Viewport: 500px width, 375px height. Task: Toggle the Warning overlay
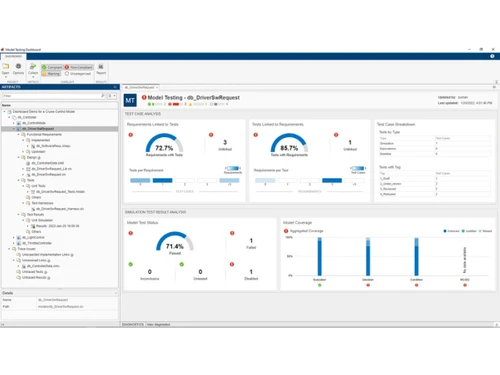pos(51,73)
